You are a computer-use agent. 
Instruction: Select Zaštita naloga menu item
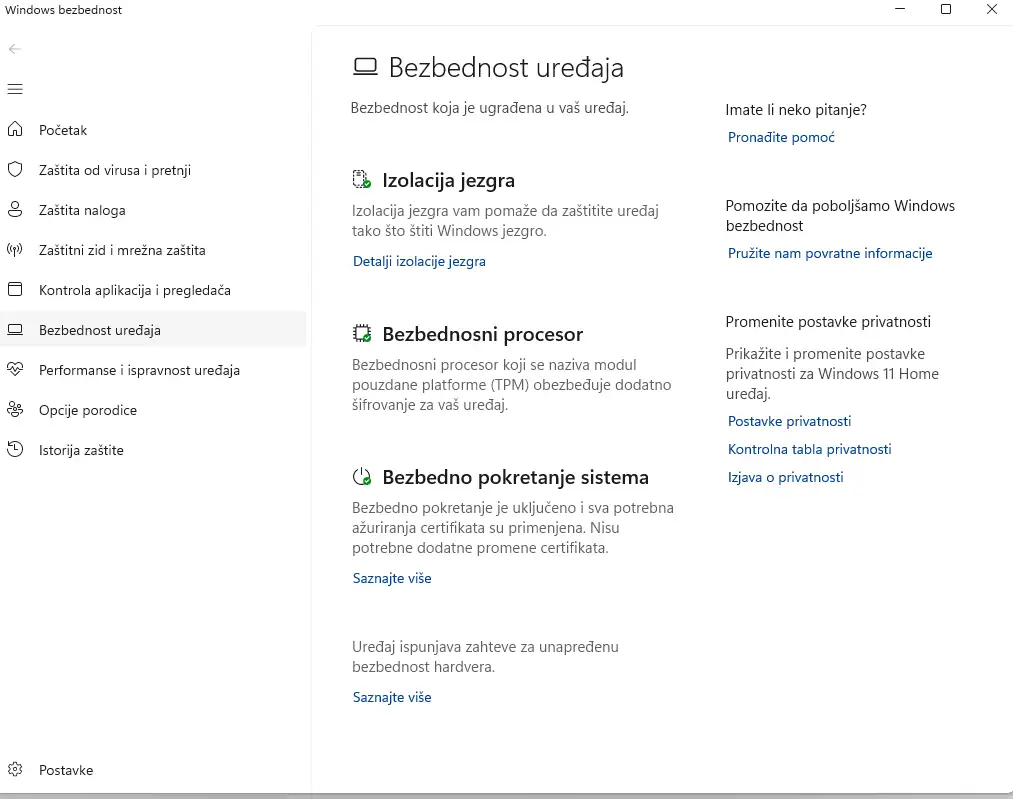point(153,210)
